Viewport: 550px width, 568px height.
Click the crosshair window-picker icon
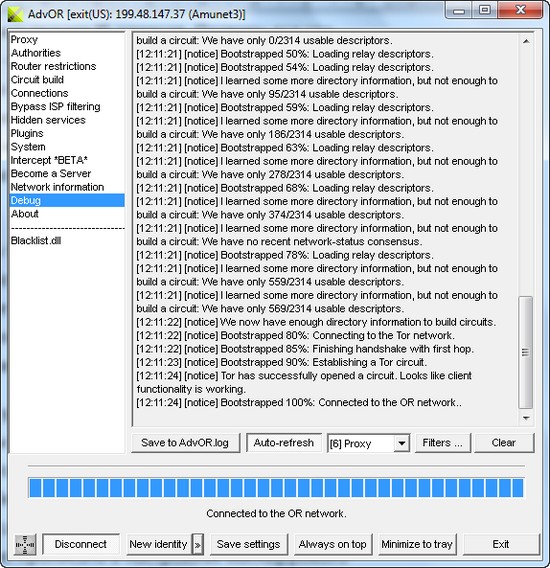point(25,544)
